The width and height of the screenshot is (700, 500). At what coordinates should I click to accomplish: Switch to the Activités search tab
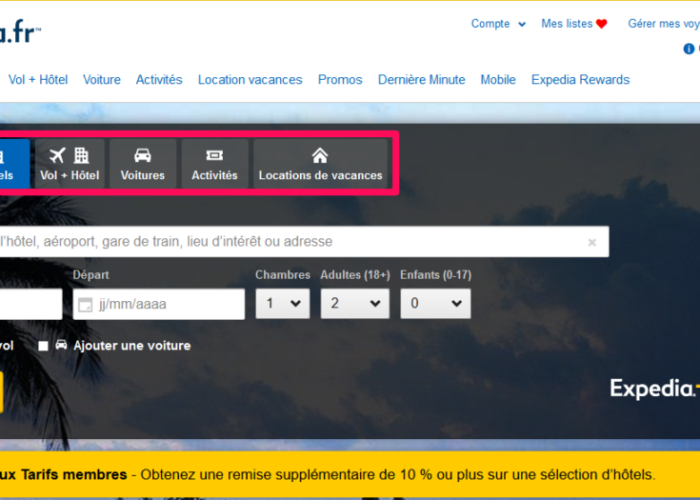click(x=215, y=164)
